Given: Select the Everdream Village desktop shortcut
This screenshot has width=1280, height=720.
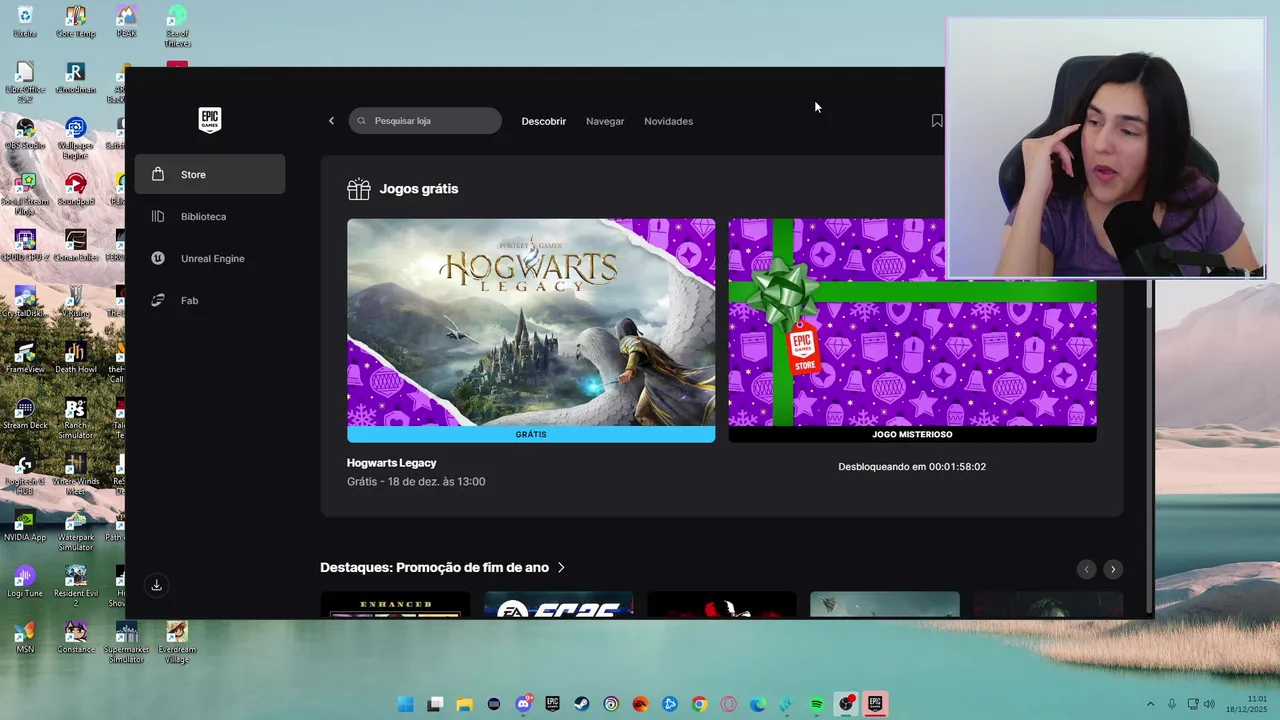Looking at the screenshot, I should pyautogui.click(x=177, y=642).
